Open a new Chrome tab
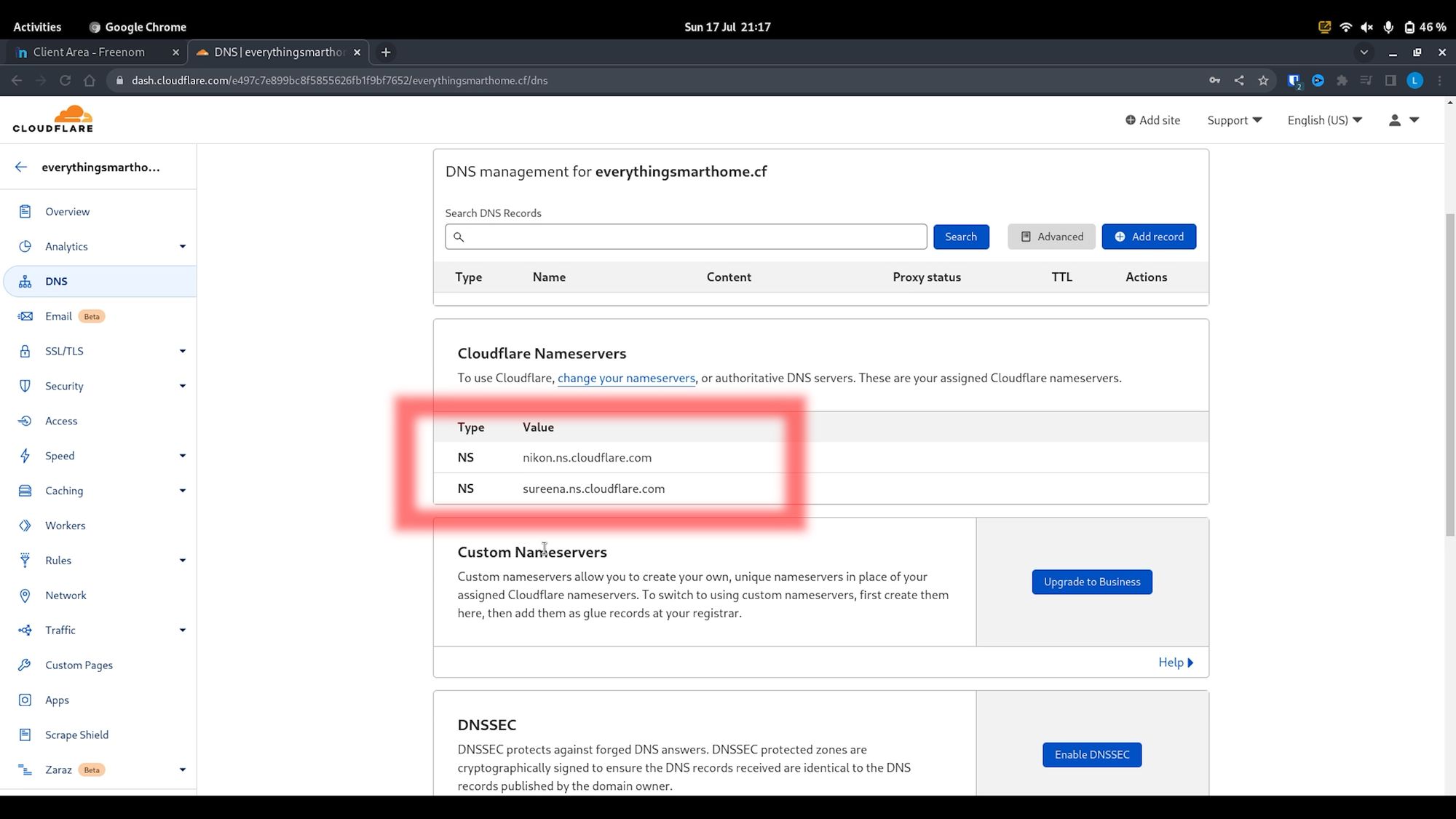1456x819 pixels. [386, 52]
